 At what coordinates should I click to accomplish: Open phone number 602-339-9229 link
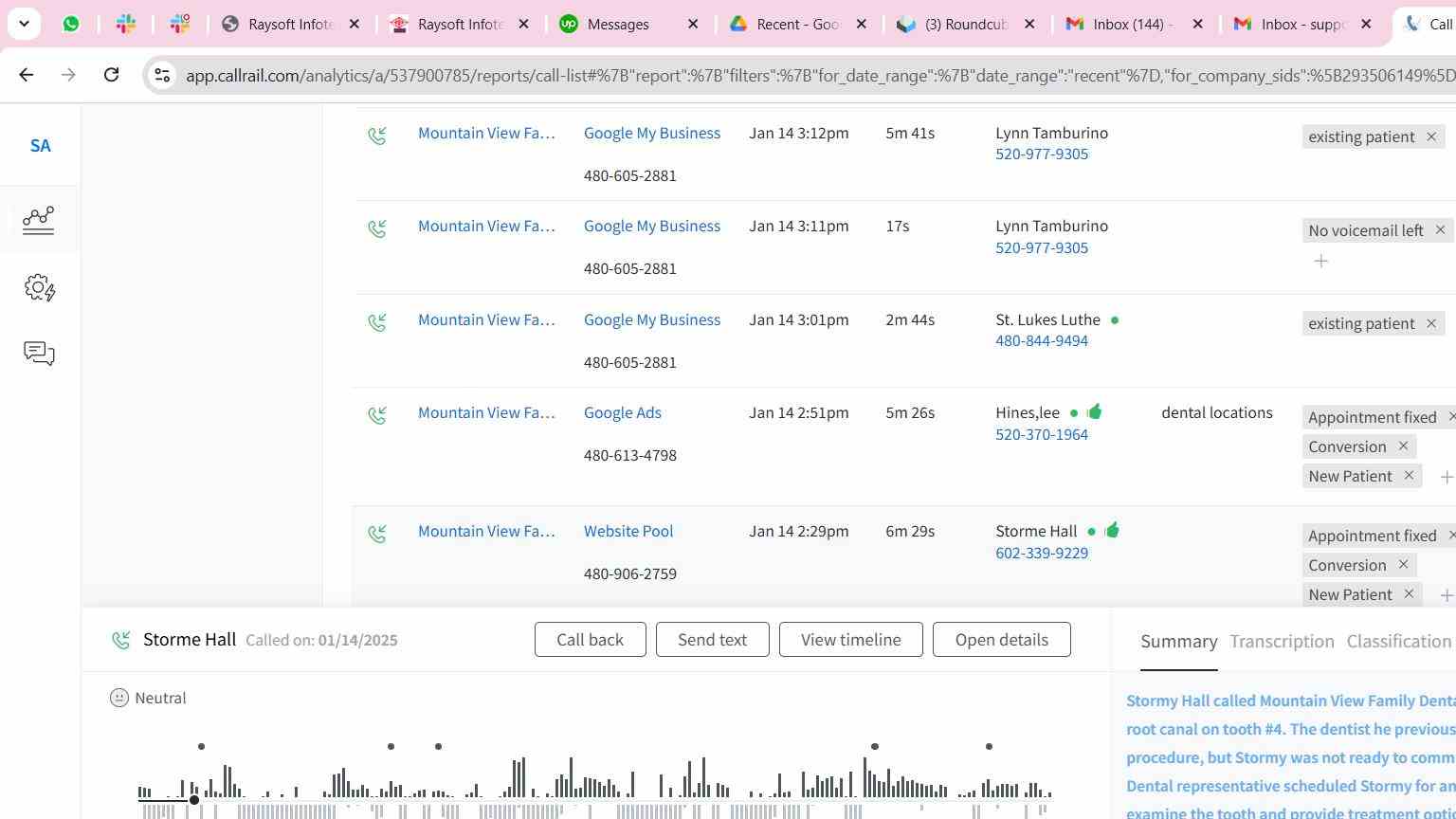pos(1042,553)
